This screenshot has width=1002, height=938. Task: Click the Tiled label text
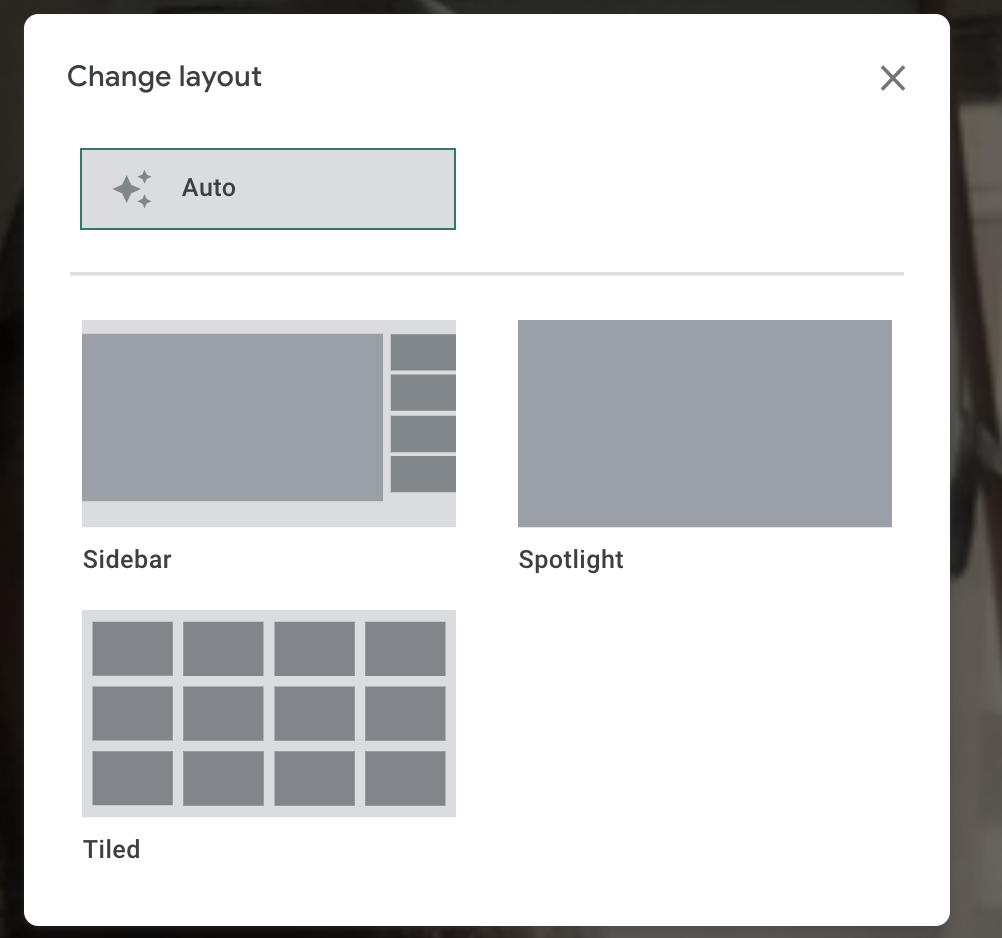[x=111, y=849]
